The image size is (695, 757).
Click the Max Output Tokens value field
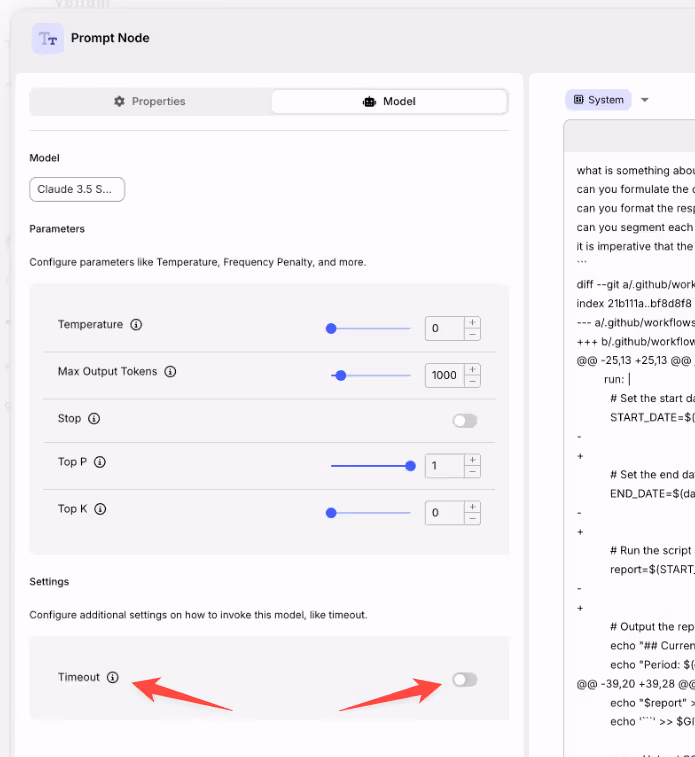click(x=445, y=375)
